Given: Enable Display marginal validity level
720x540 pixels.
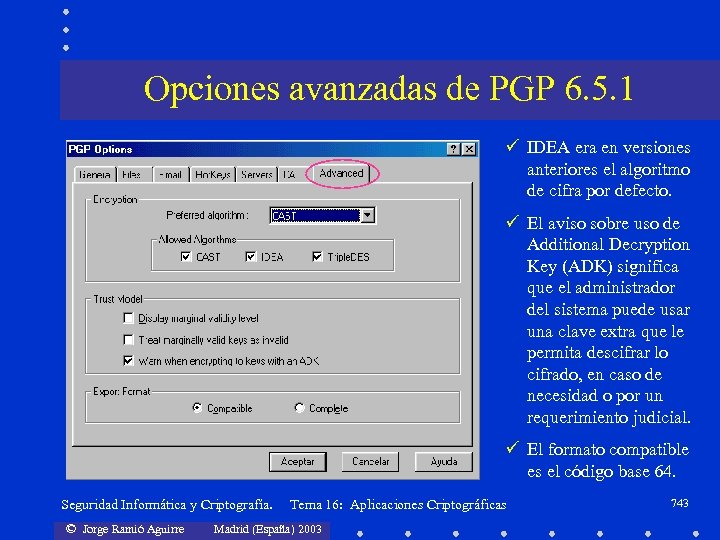Looking at the screenshot, I should (x=129, y=318).
